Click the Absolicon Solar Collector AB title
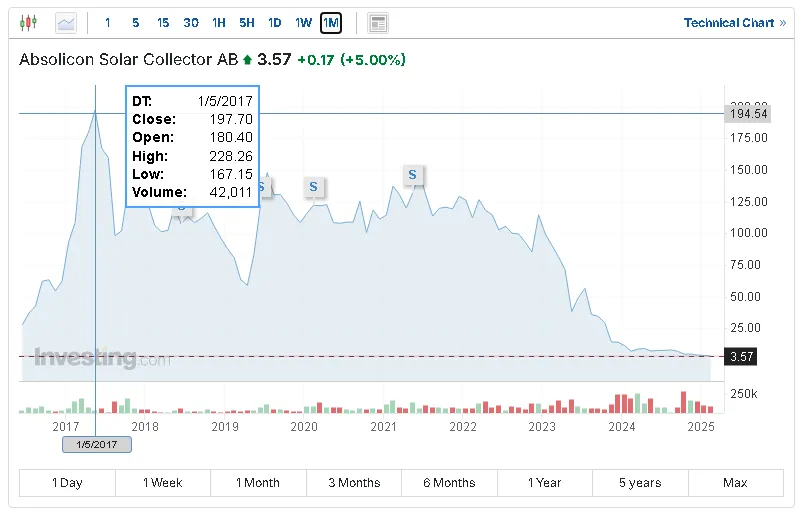Image resolution: width=804 pixels, height=515 pixels. (129, 60)
